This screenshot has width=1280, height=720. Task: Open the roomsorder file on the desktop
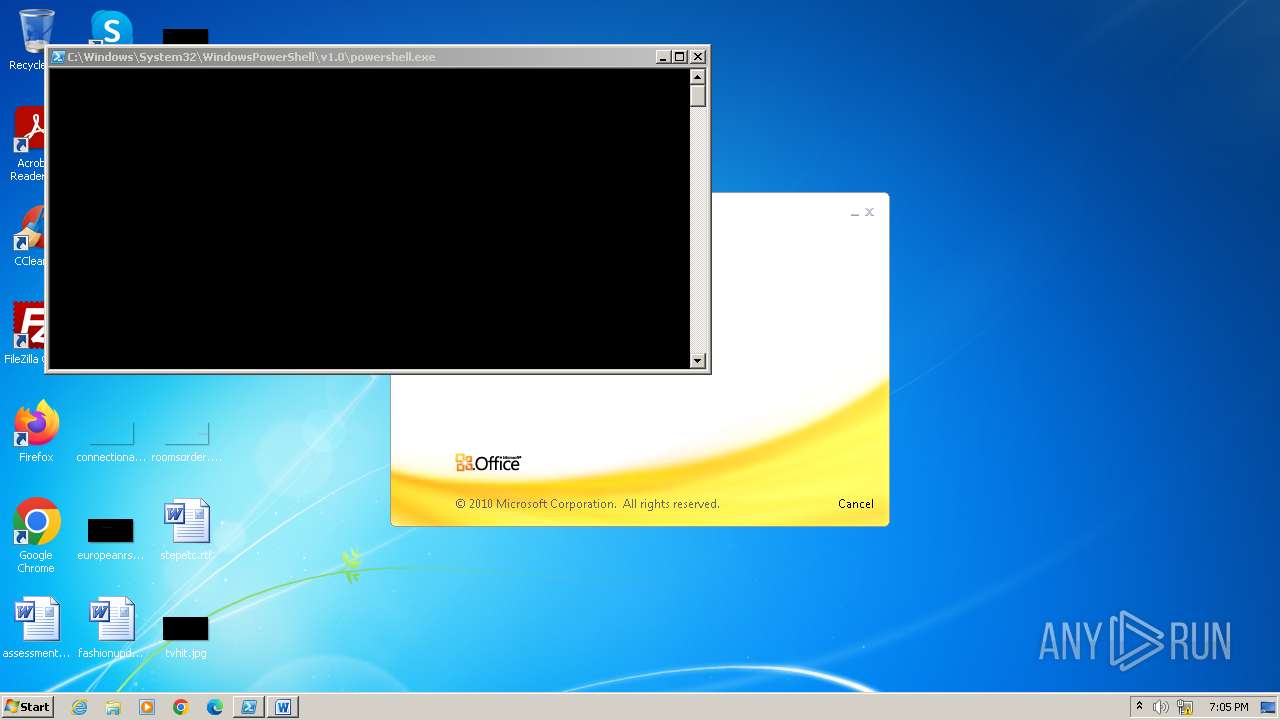pos(186,442)
